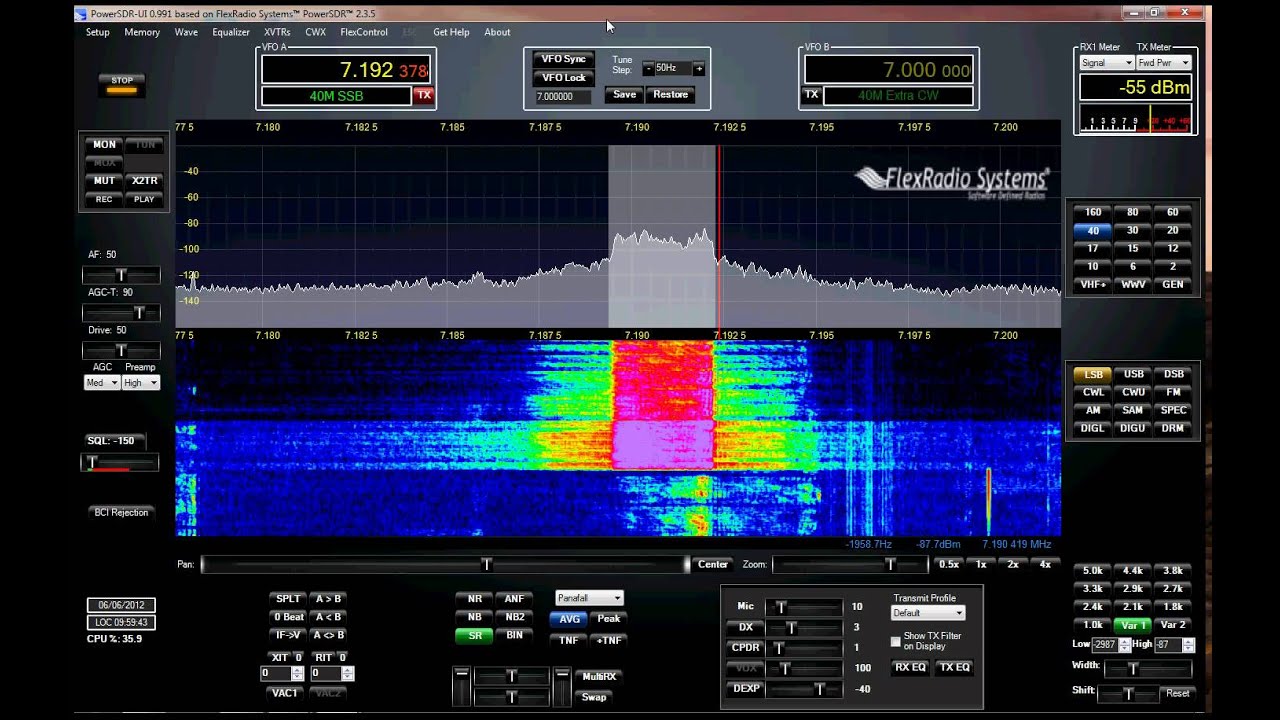The image size is (1280, 720).
Task: Open the Setup menu
Action: tap(98, 32)
